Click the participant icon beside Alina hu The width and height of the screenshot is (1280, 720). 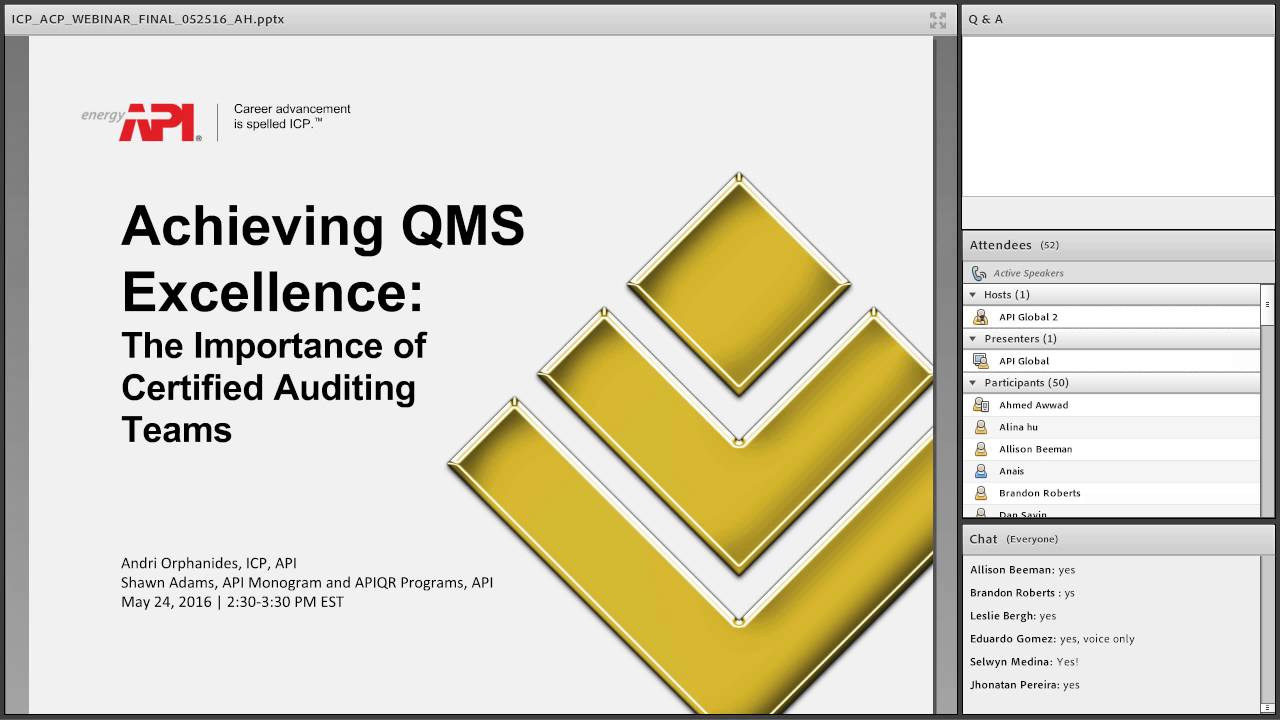click(x=981, y=427)
